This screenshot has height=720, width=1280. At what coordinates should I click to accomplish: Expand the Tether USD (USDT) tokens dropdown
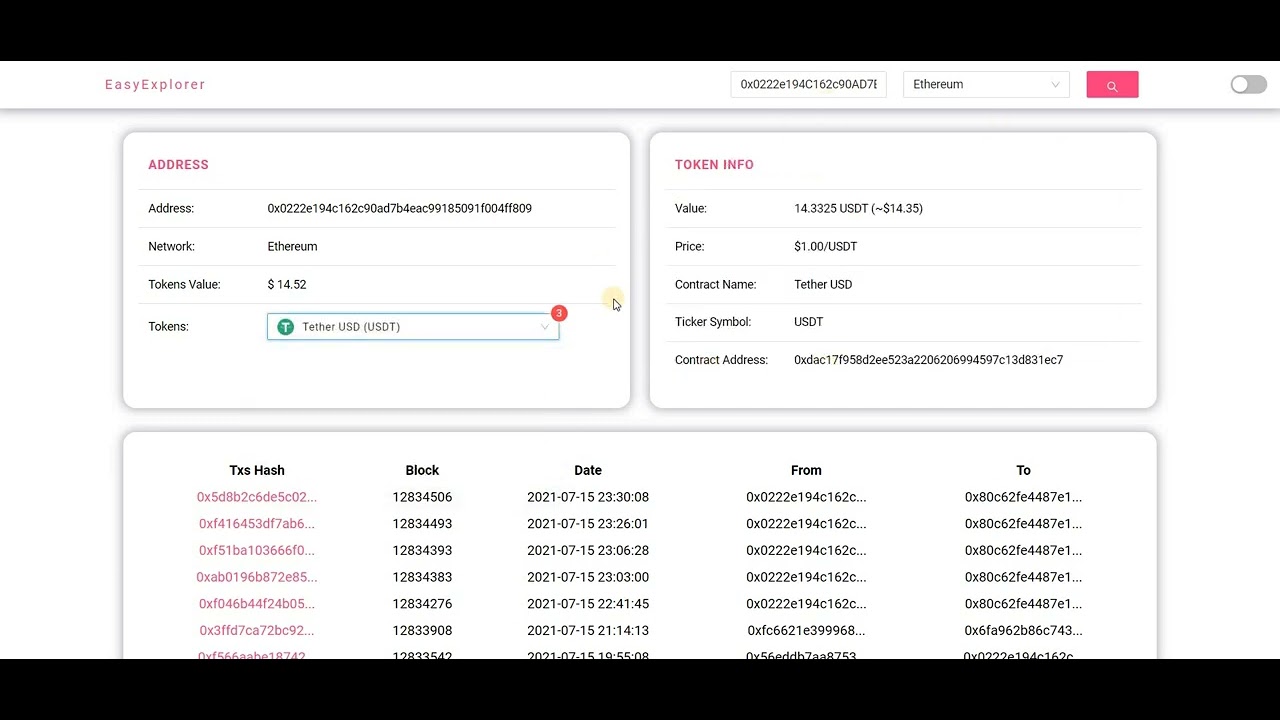click(413, 327)
